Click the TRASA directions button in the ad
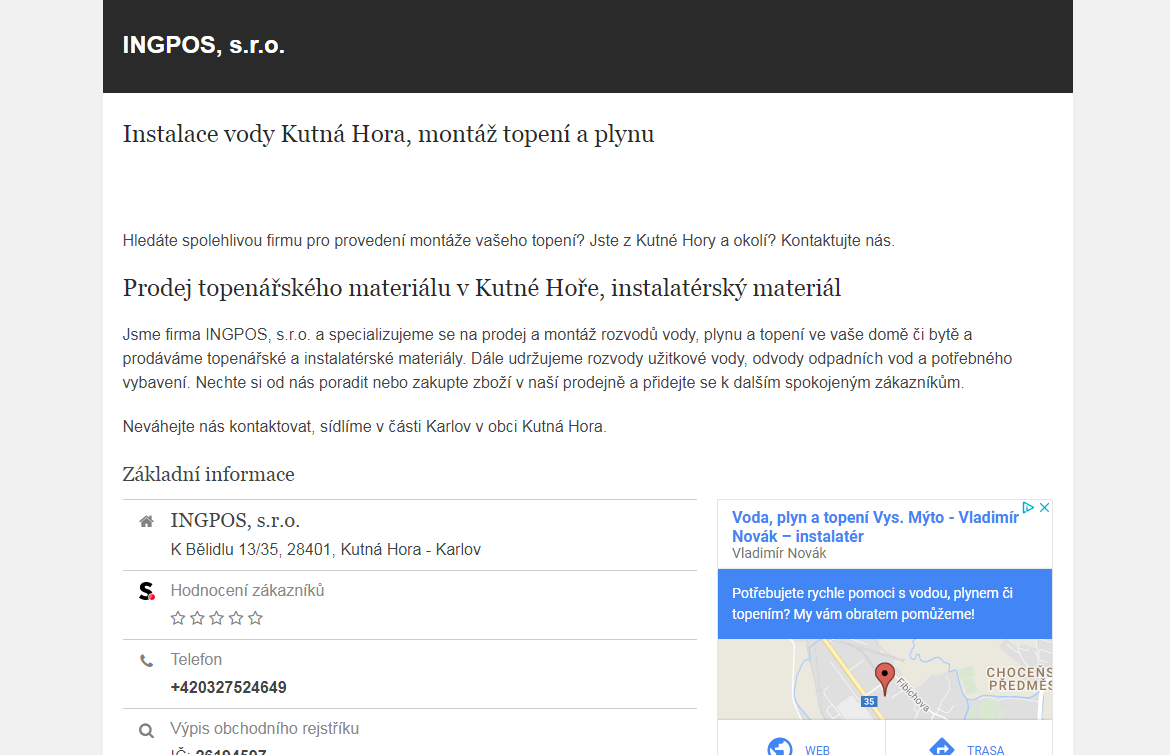This screenshot has height=755, width=1170. [x=969, y=746]
